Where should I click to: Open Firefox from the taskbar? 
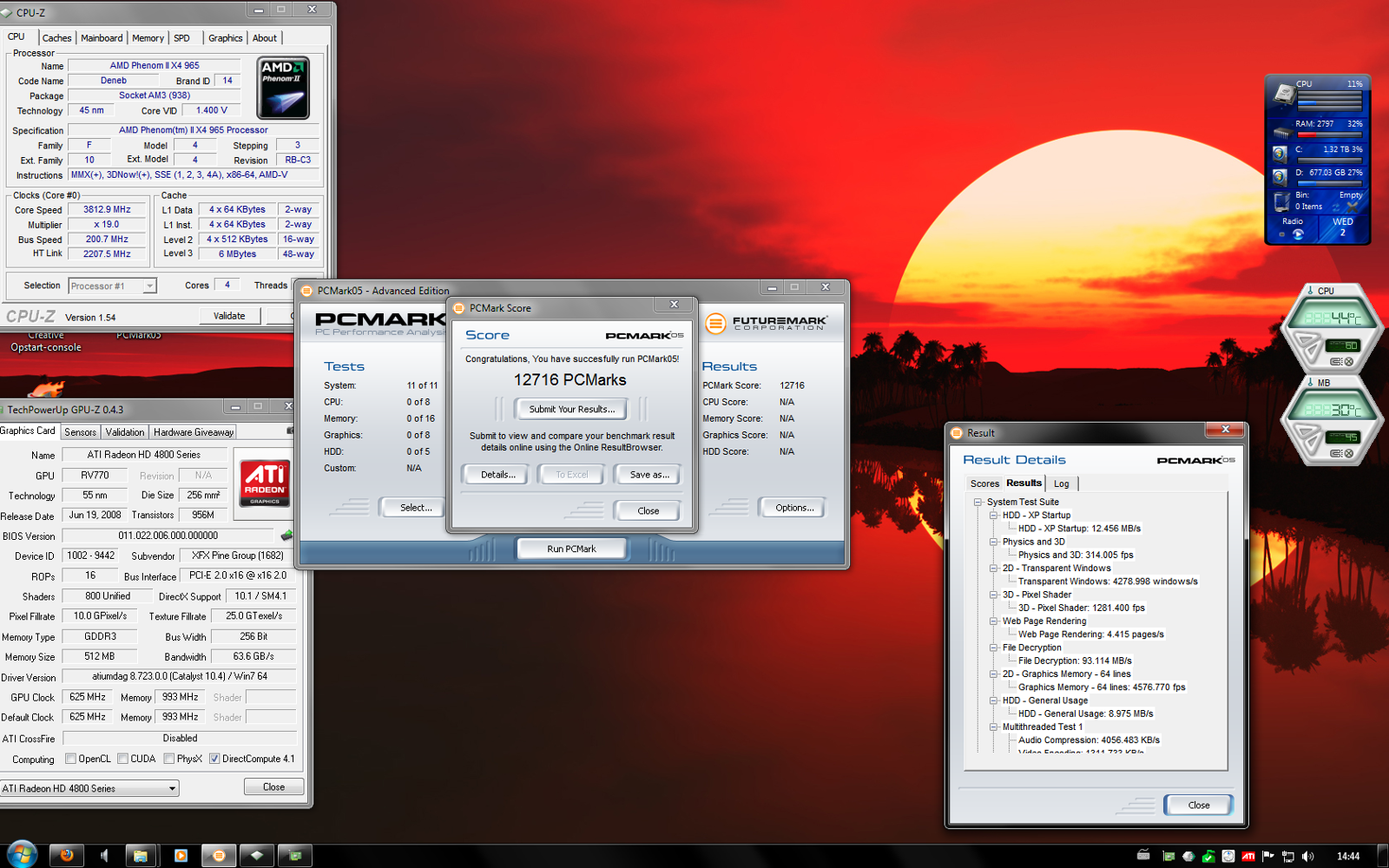pyautogui.click(x=67, y=856)
